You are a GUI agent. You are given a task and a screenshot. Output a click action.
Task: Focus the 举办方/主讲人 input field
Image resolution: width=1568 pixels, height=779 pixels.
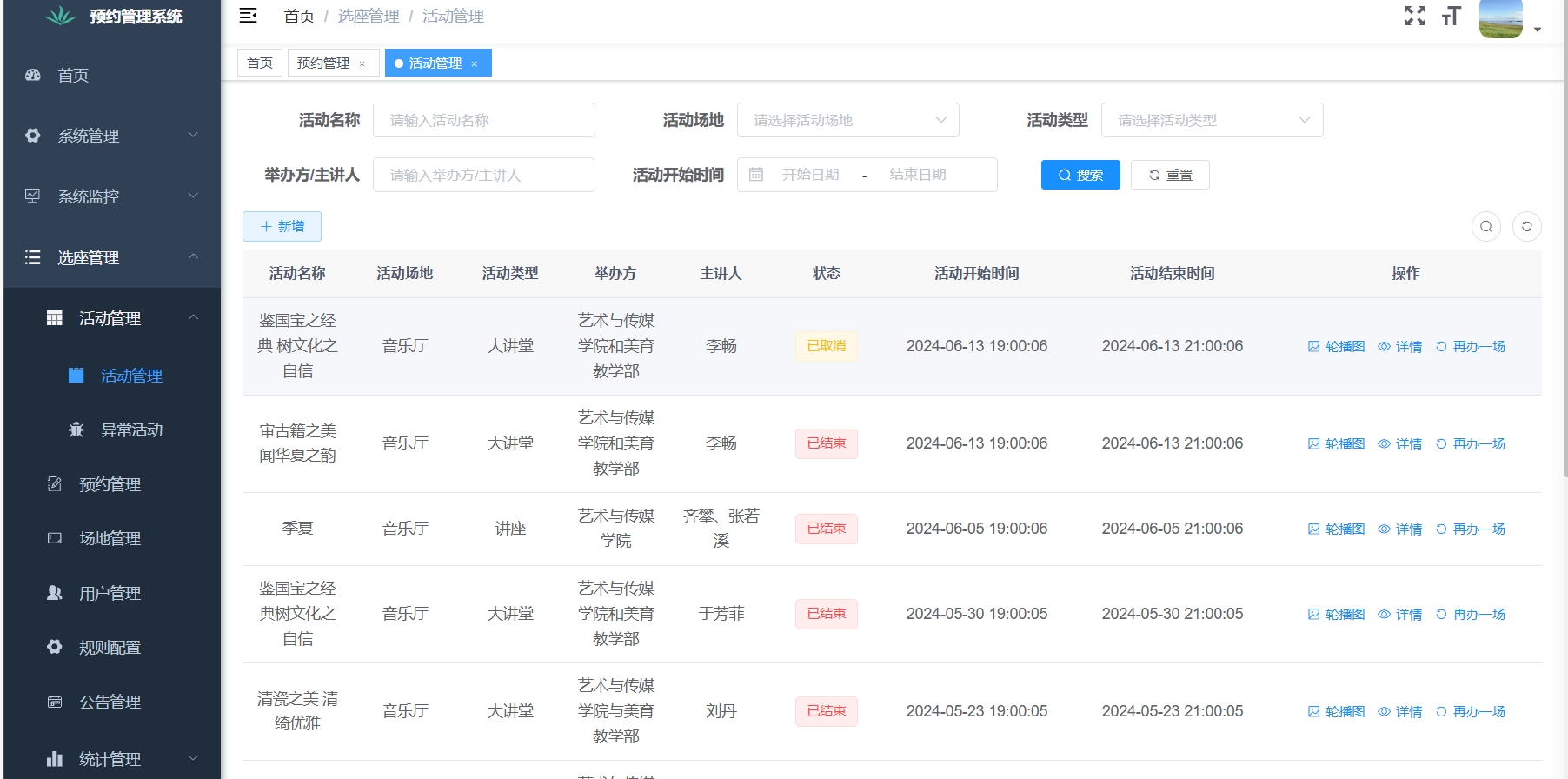pos(484,175)
